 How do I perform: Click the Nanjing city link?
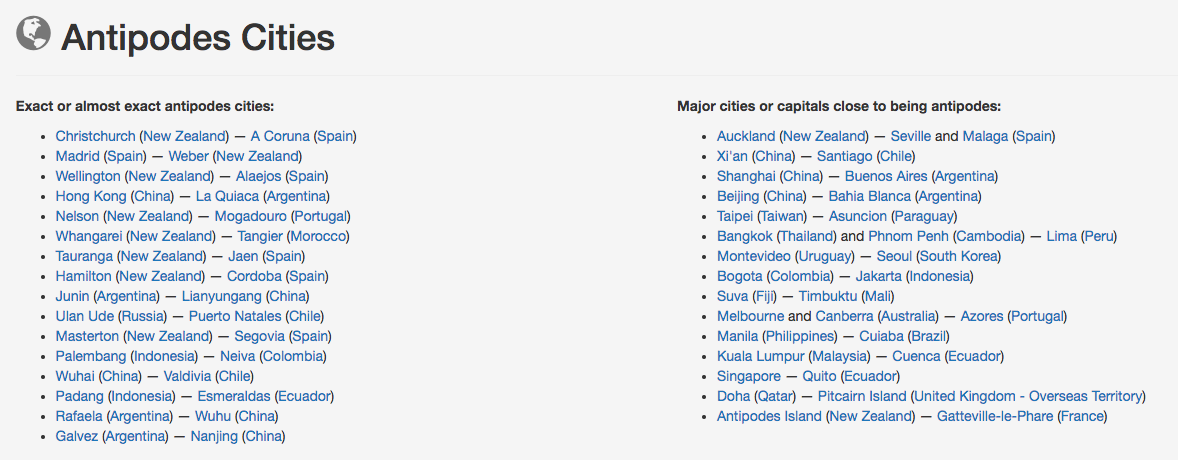pyautogui.click(x=214, y=436)
